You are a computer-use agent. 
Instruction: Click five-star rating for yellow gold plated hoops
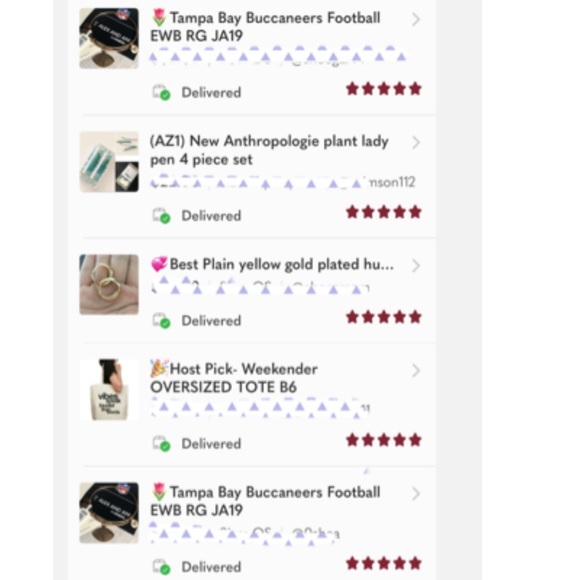(384, 317)
